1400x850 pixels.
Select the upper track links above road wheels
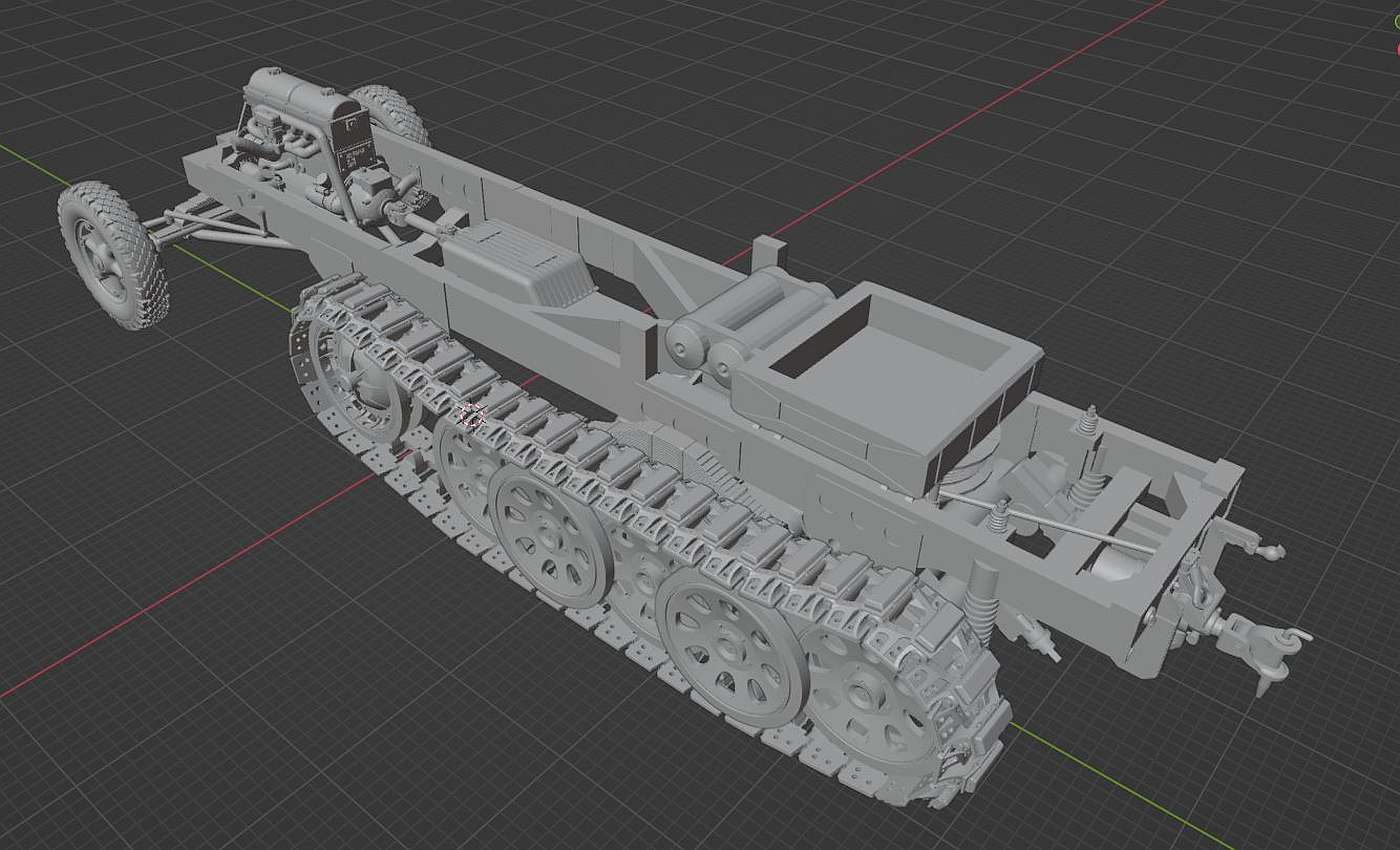(640, 470)
